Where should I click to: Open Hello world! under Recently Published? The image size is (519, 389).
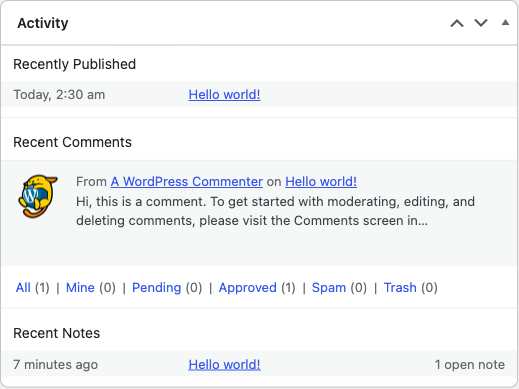coord(224,95)
